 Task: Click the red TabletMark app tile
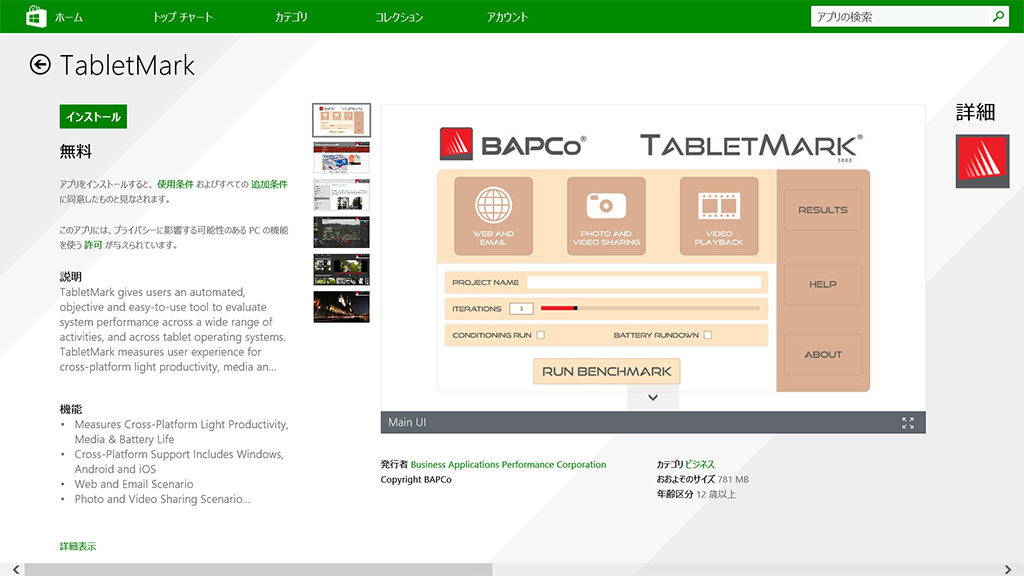[982, 161]
